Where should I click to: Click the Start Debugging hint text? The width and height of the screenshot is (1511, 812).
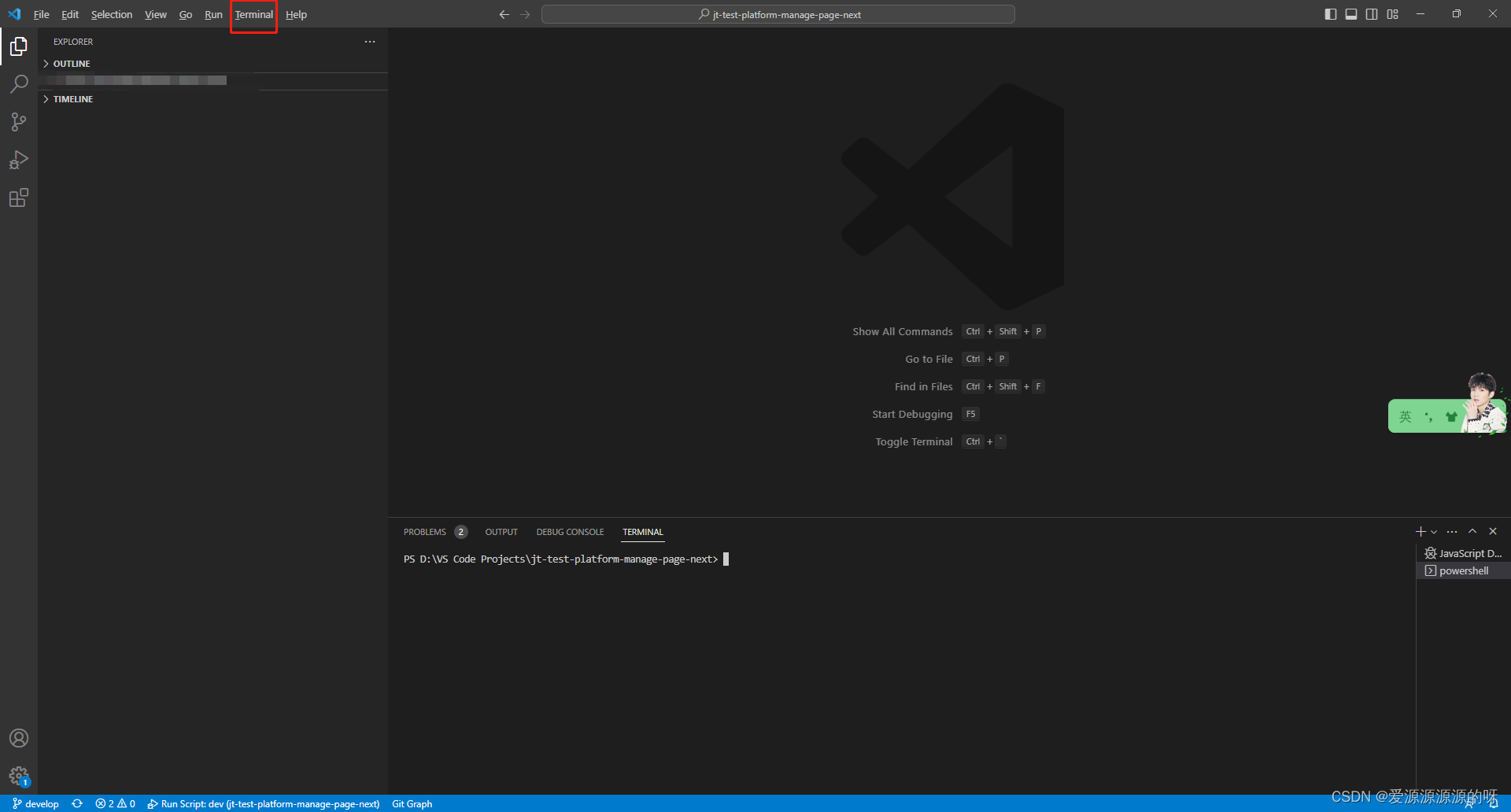[912, 414]
